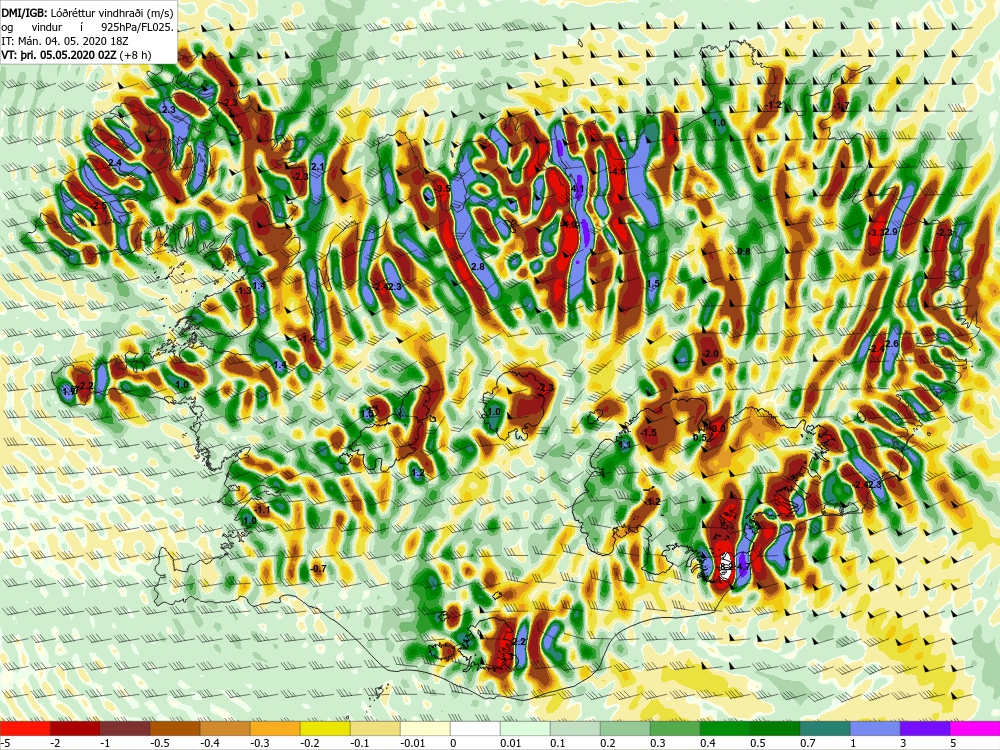The height and width of the screenshot is (750, 1000).
Task: Click the maroon -1 legend swatch
Action: click(x=125, y=728)
